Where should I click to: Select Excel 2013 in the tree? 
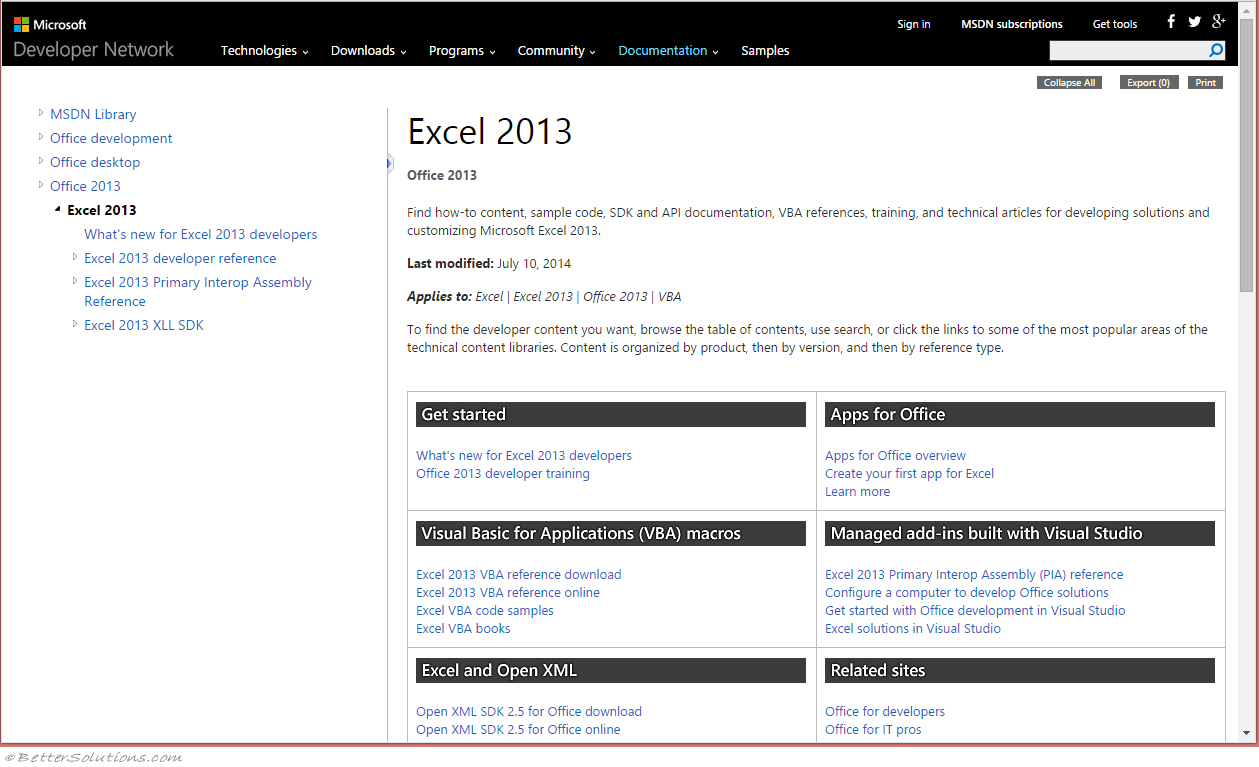(102, 210)
